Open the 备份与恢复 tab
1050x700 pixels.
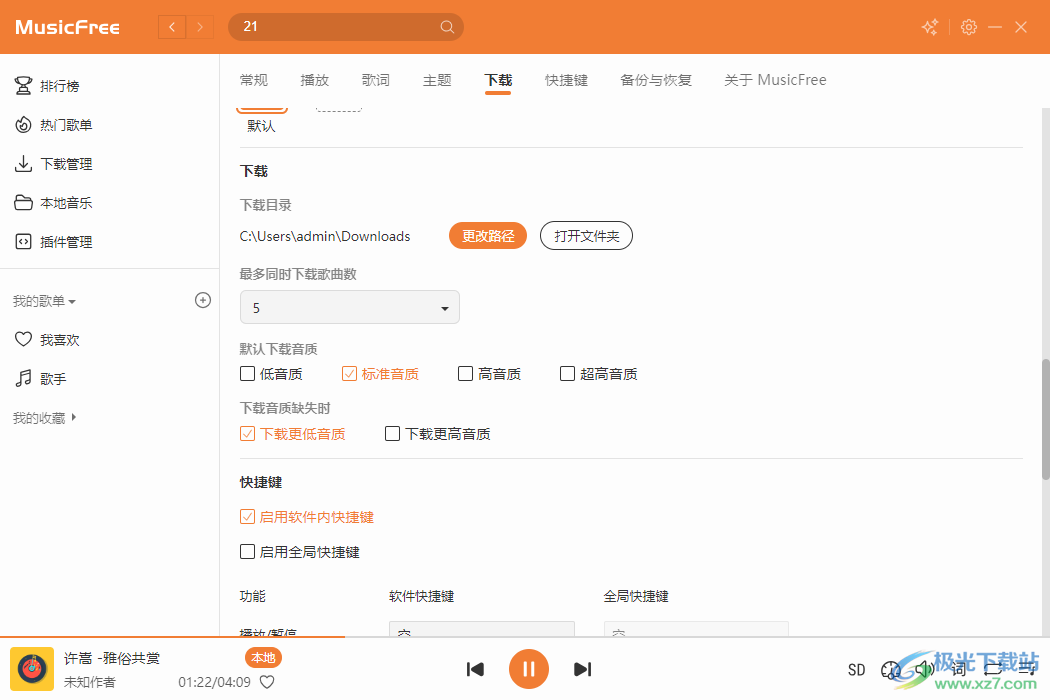click(x=656, y=80)
